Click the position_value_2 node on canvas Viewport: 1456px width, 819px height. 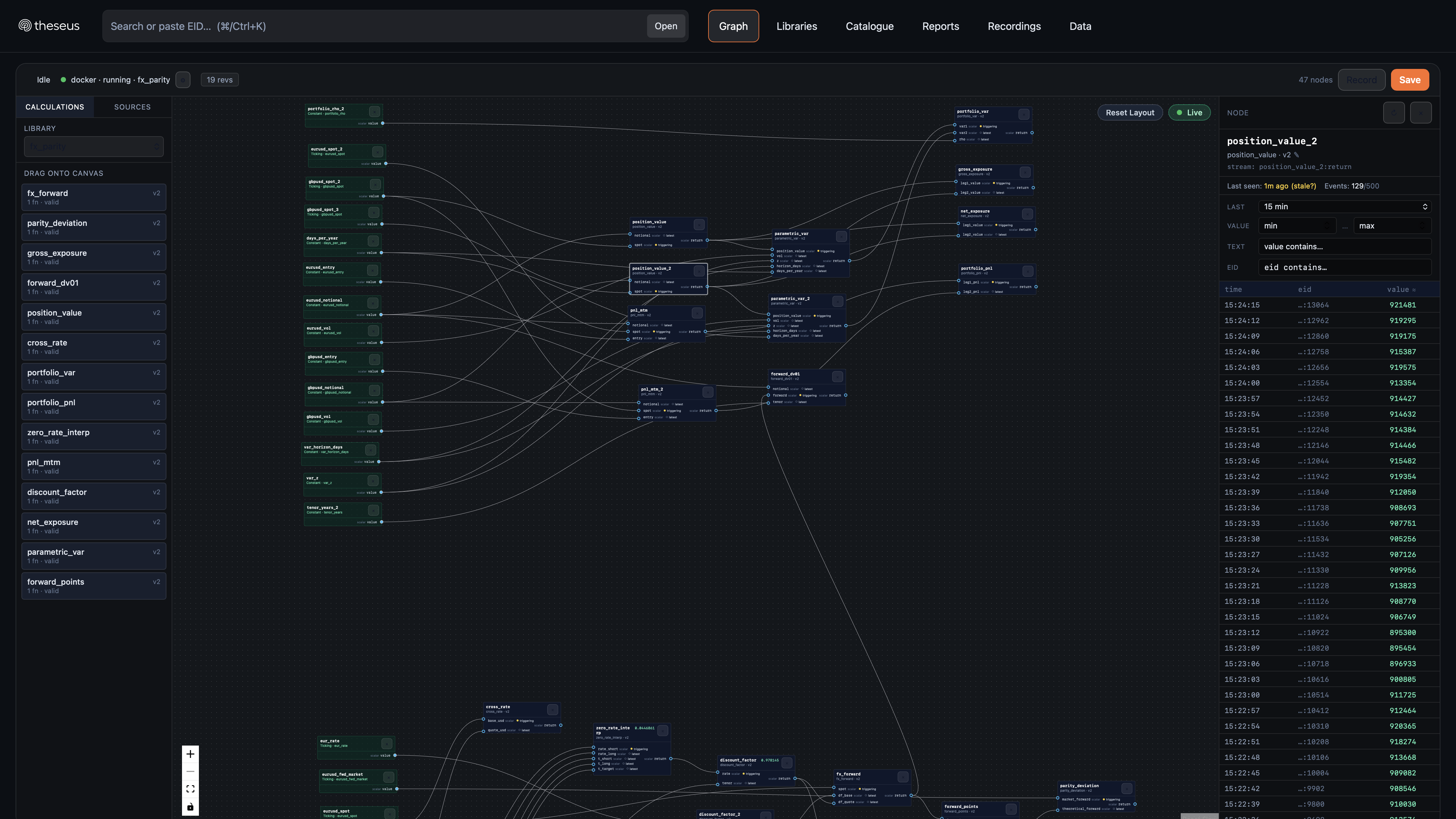[668, 279]
